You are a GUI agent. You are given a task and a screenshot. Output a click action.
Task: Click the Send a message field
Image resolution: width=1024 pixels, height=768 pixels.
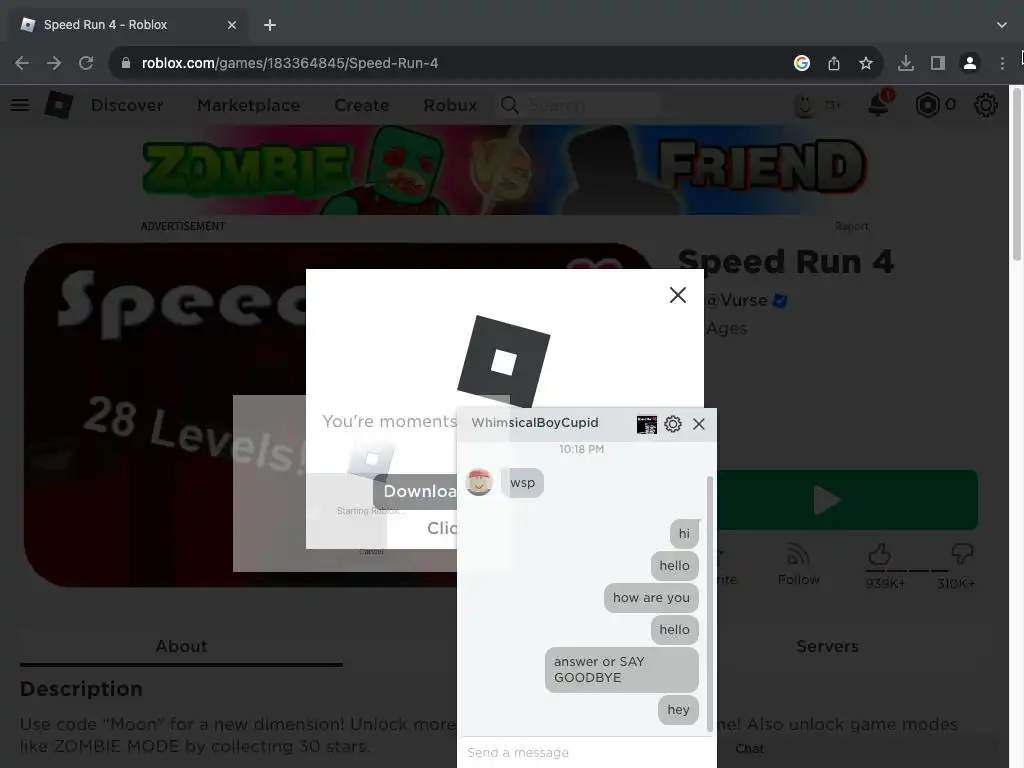[584, 753]
